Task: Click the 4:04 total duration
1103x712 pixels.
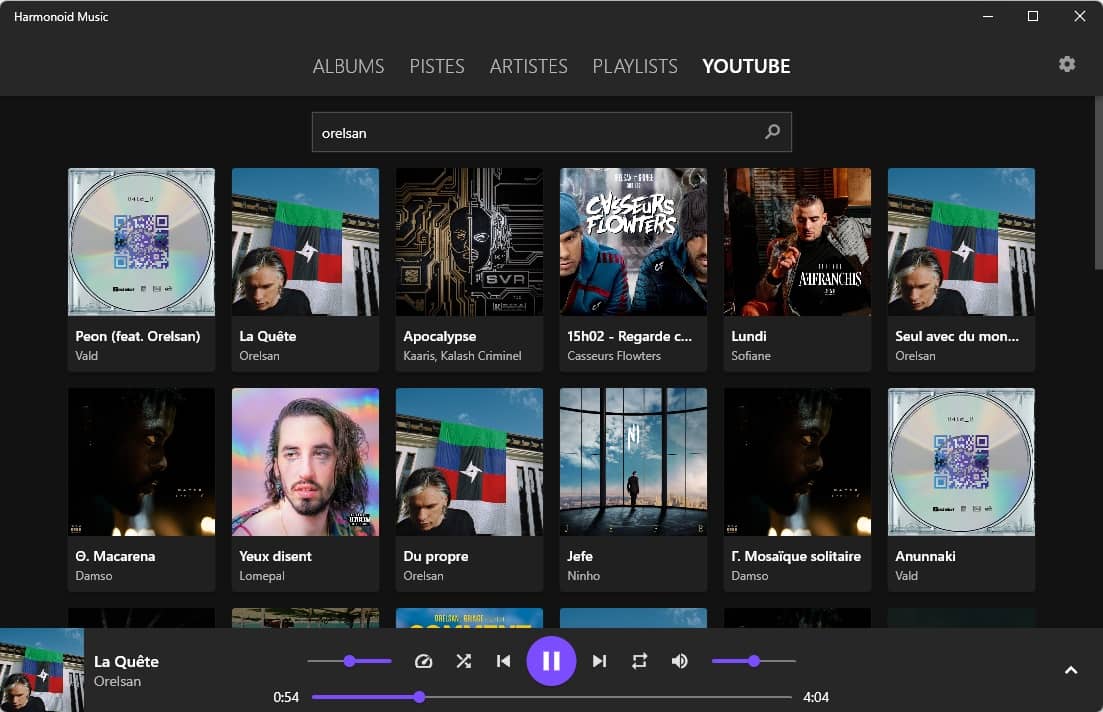Action: pyautogui.click(x=816, y=697)
